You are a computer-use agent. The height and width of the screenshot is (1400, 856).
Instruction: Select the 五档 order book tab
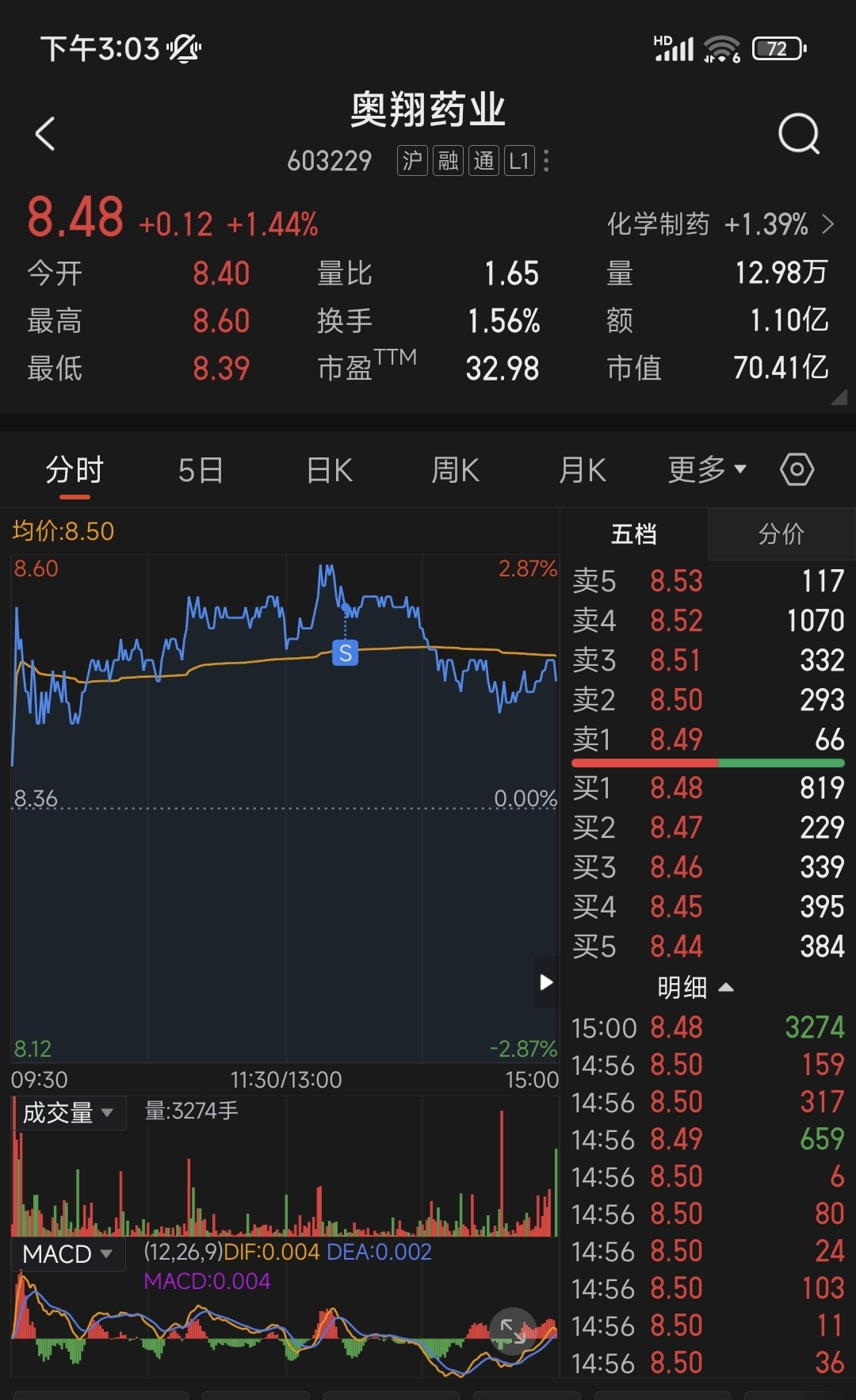pyautogui.click(x=634, y=534)
